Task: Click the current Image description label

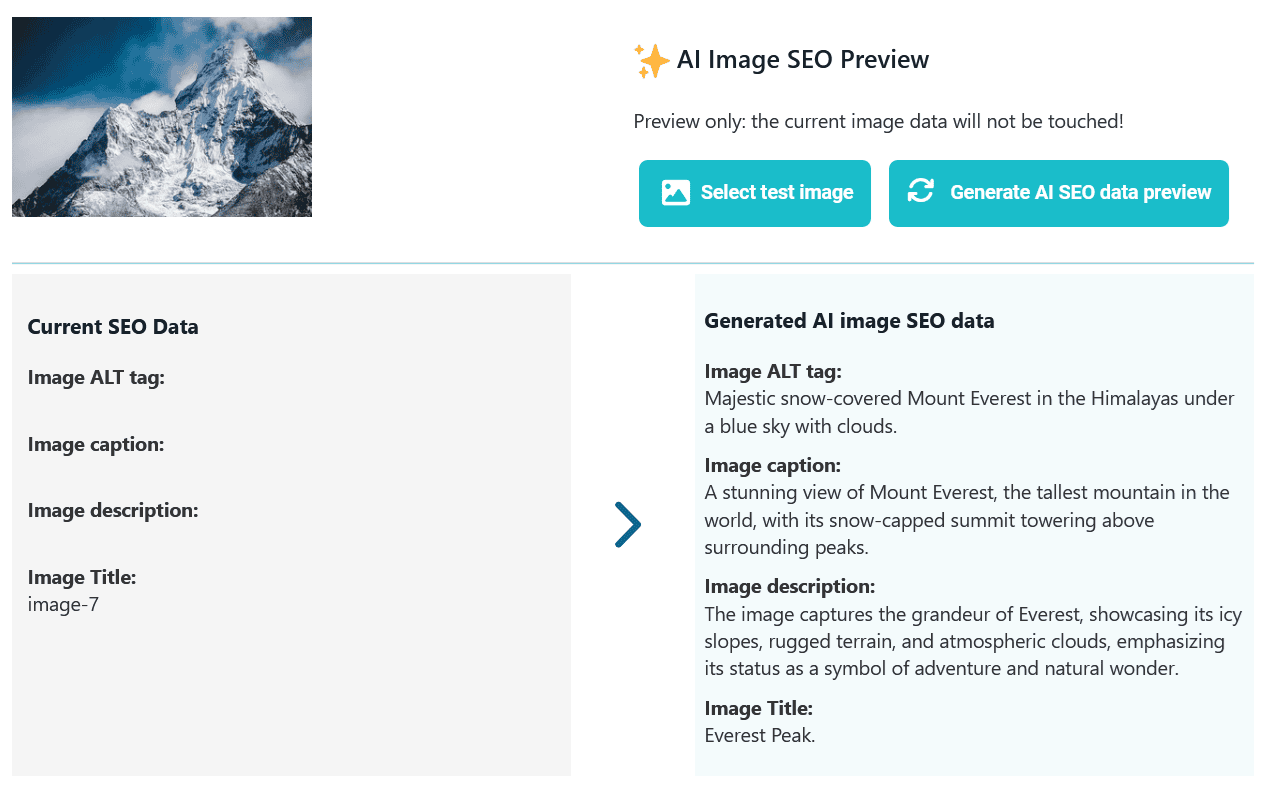Action: (113, 510)
